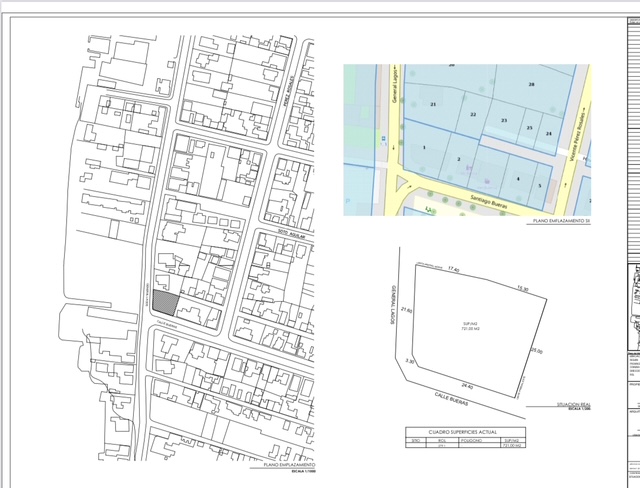Click the hatched lot in the site plan
The image size is (640, 488).
pos(167,305)
